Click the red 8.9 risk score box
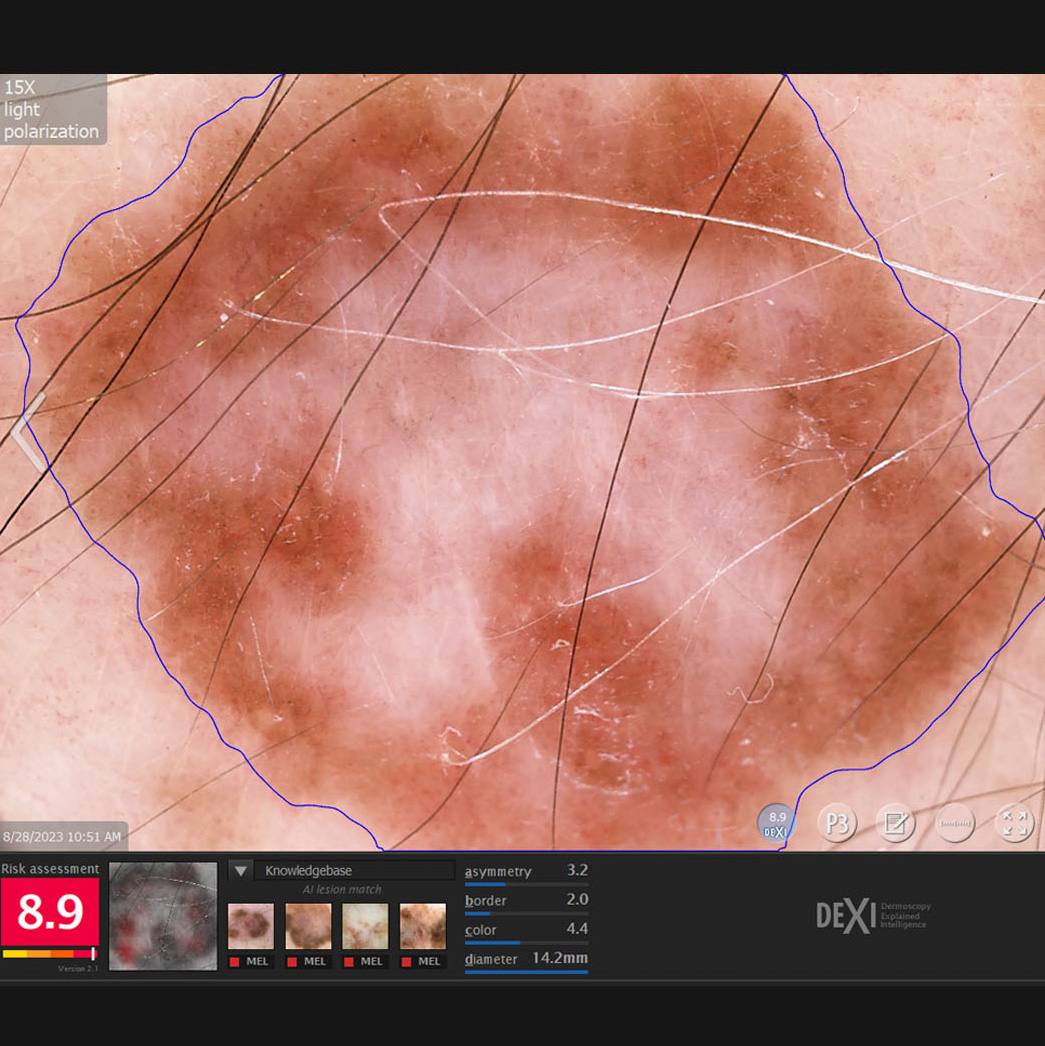The width and height of the screenshot is (1045, 1046). pyautogui.click(x=50, y=911)
